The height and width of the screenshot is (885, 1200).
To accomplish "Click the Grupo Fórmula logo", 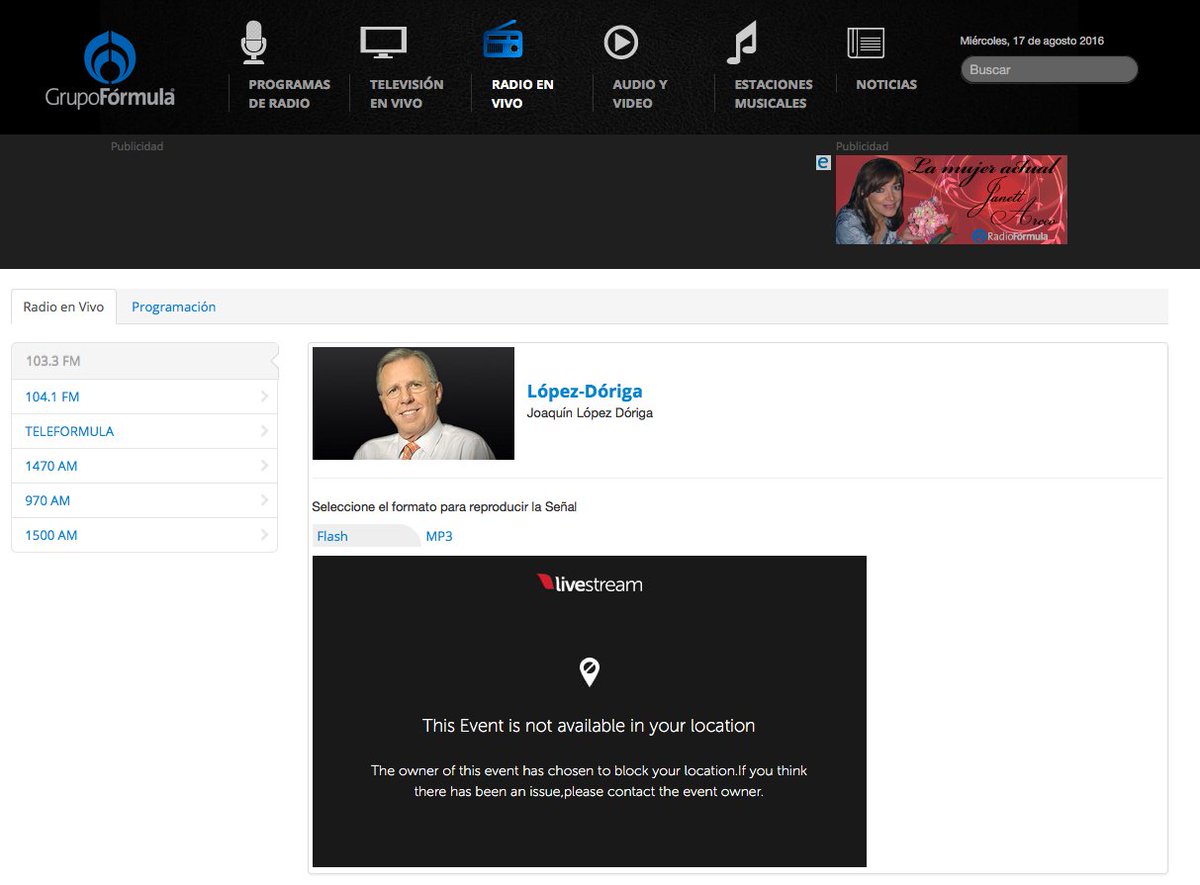I will coord(110,69).
